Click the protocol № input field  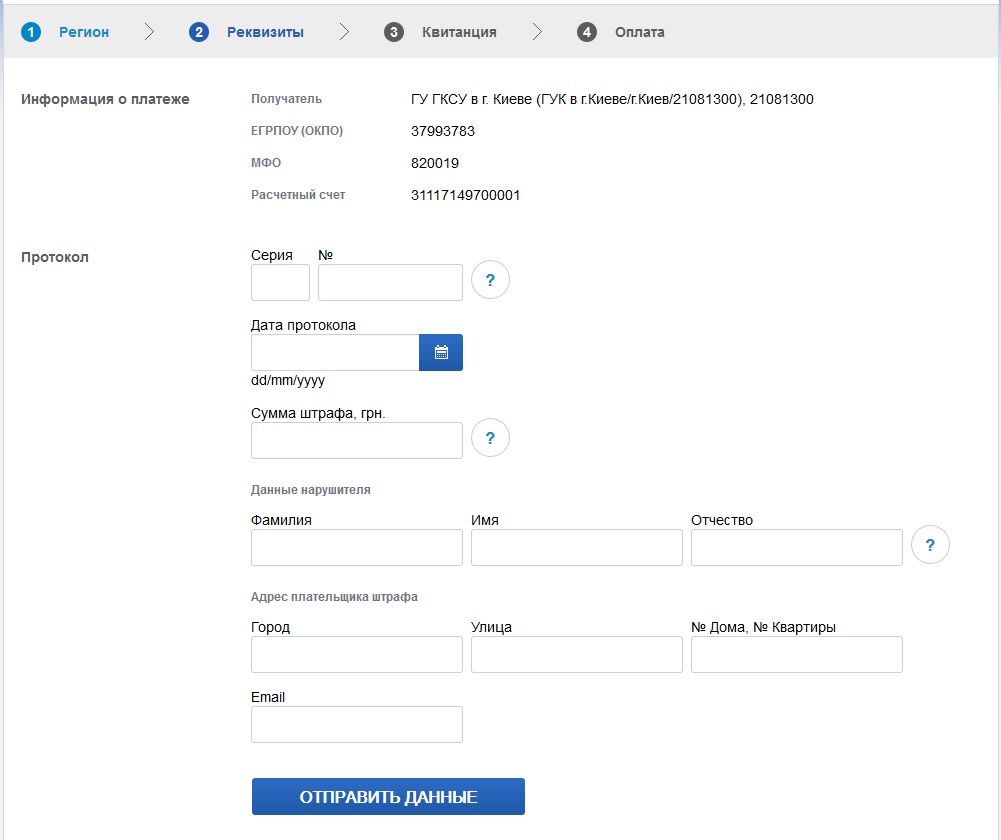coord(390,283)
